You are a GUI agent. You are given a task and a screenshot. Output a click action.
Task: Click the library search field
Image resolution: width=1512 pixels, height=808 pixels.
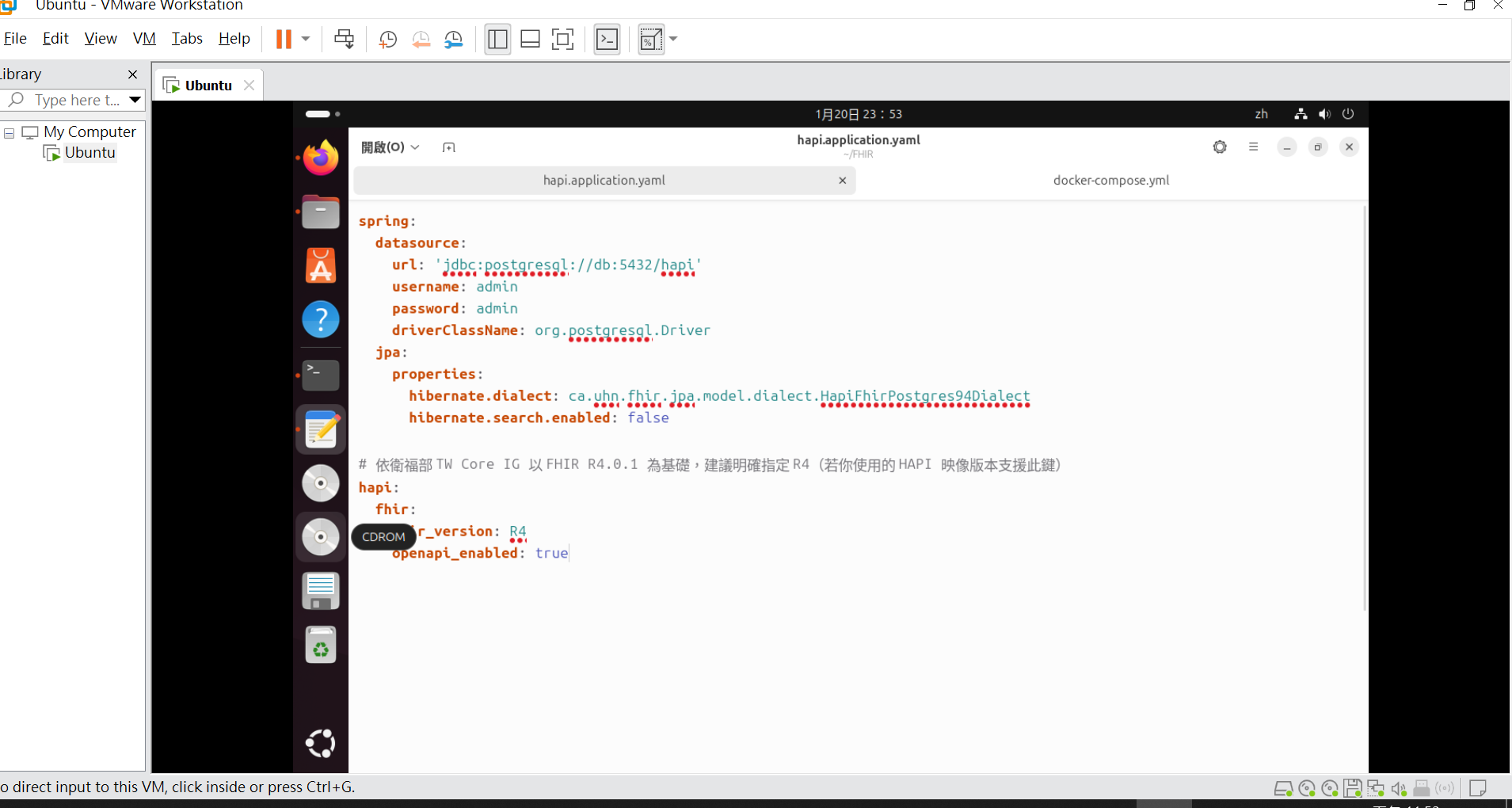pyautogui.click(x=67, y=100)
